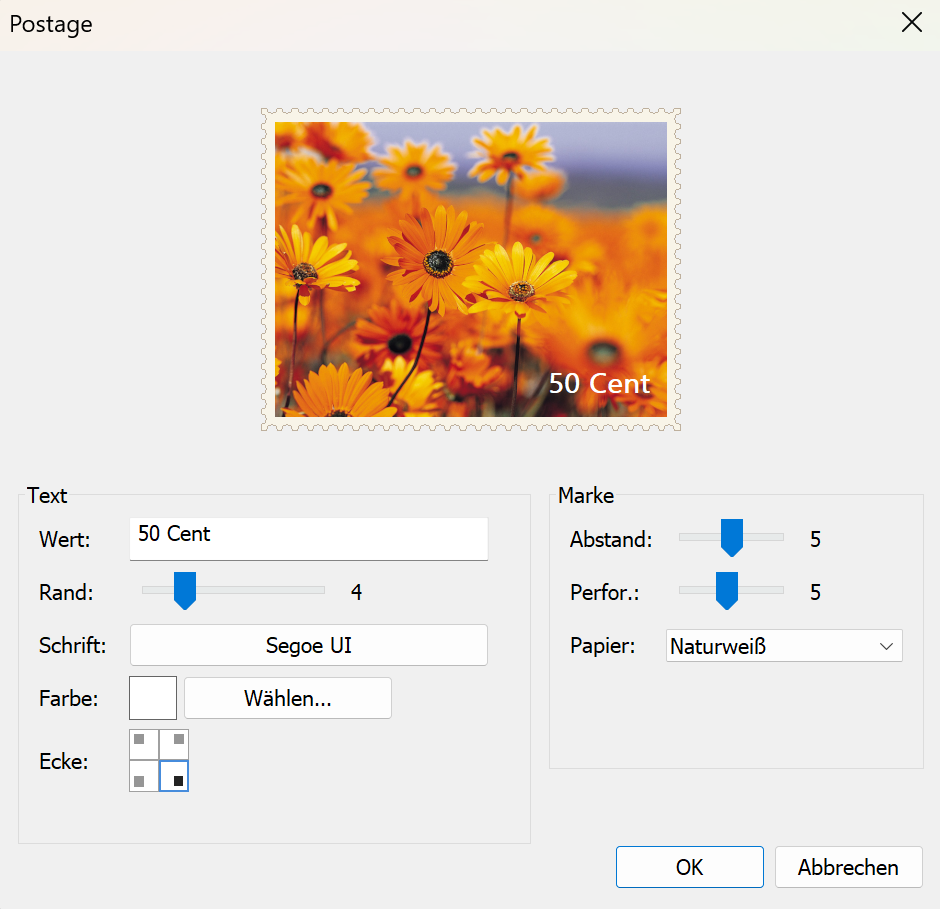Click into the Wert text field
The height and width of the screenshot is (909, 940).
[308, 538]
